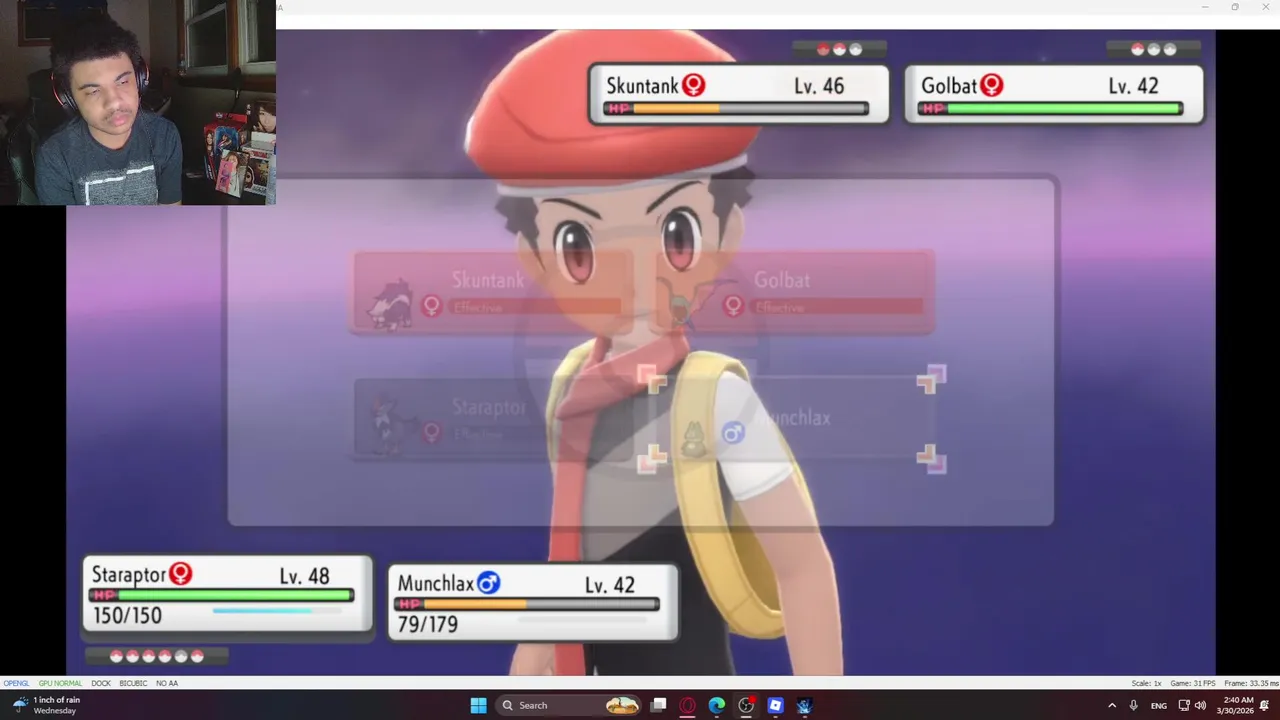The height and width of the screenshot is (720, 1280).
Task: Click the female icon in Staraptor's target card
Action: (x=431, y=432)
